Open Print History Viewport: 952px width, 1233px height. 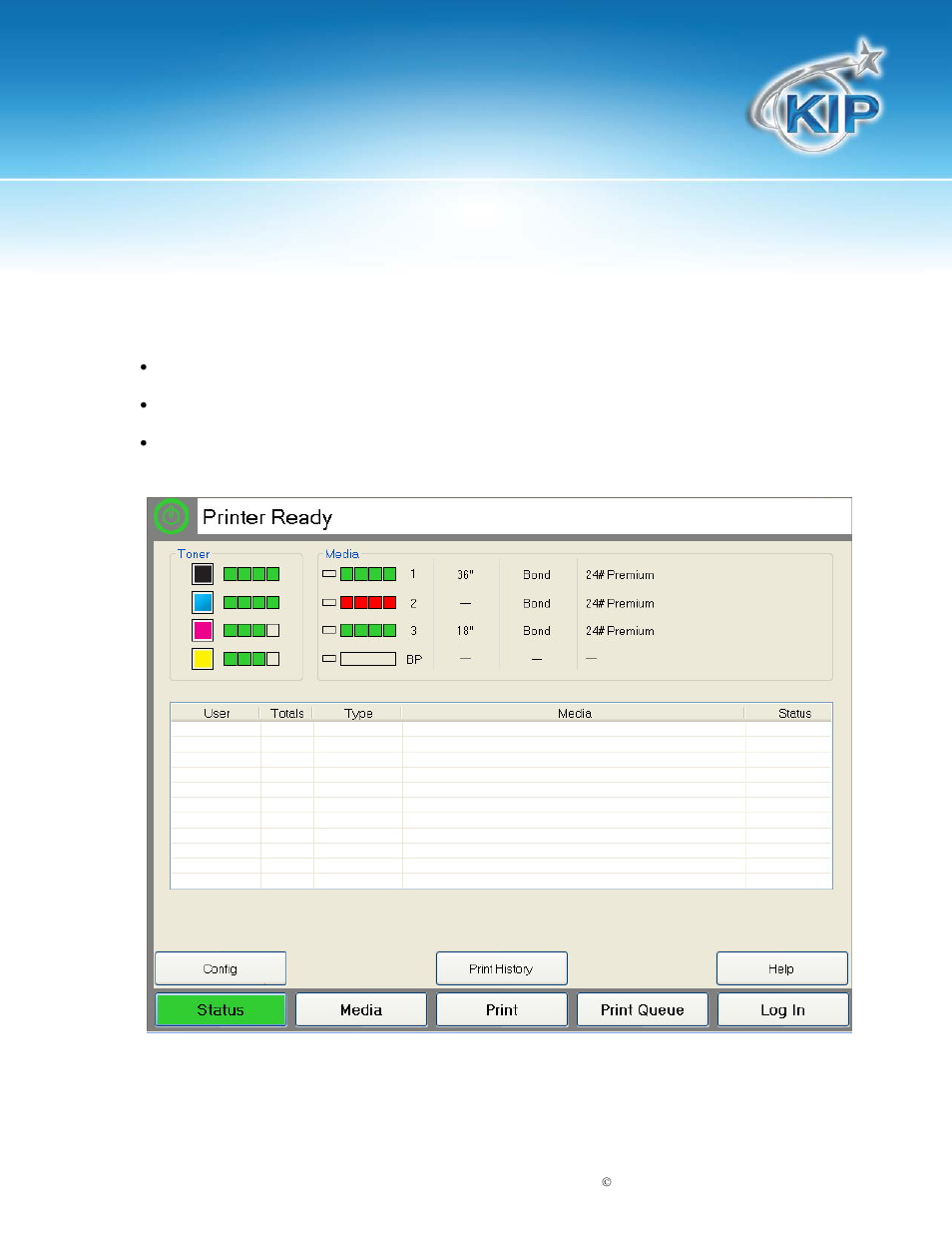click(501, 968)
